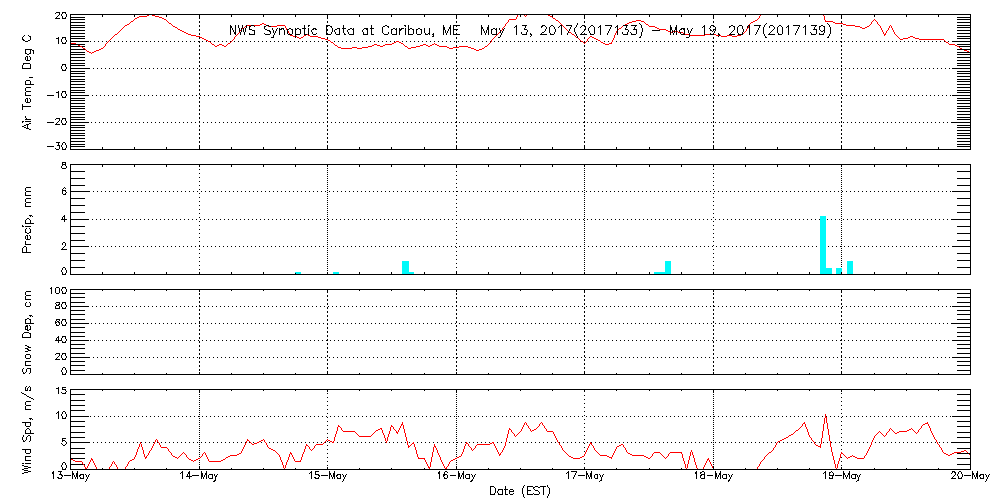The image size is (1000, 500).
Task: Select the 13-May date tick label
Action: pos(71,477)
